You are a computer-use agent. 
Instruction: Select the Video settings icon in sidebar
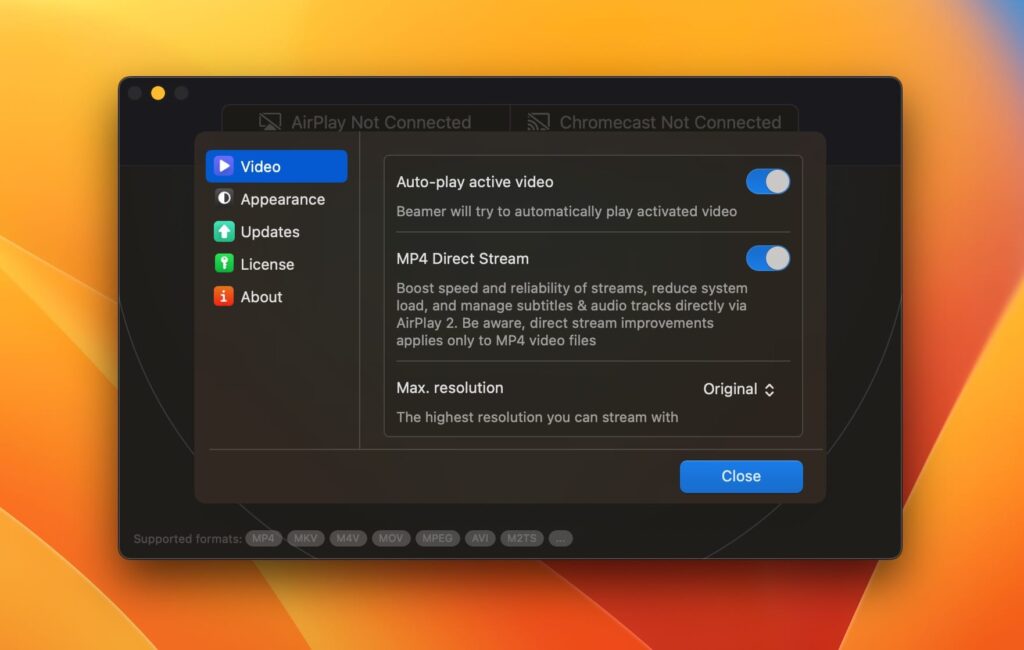[224, 166]
